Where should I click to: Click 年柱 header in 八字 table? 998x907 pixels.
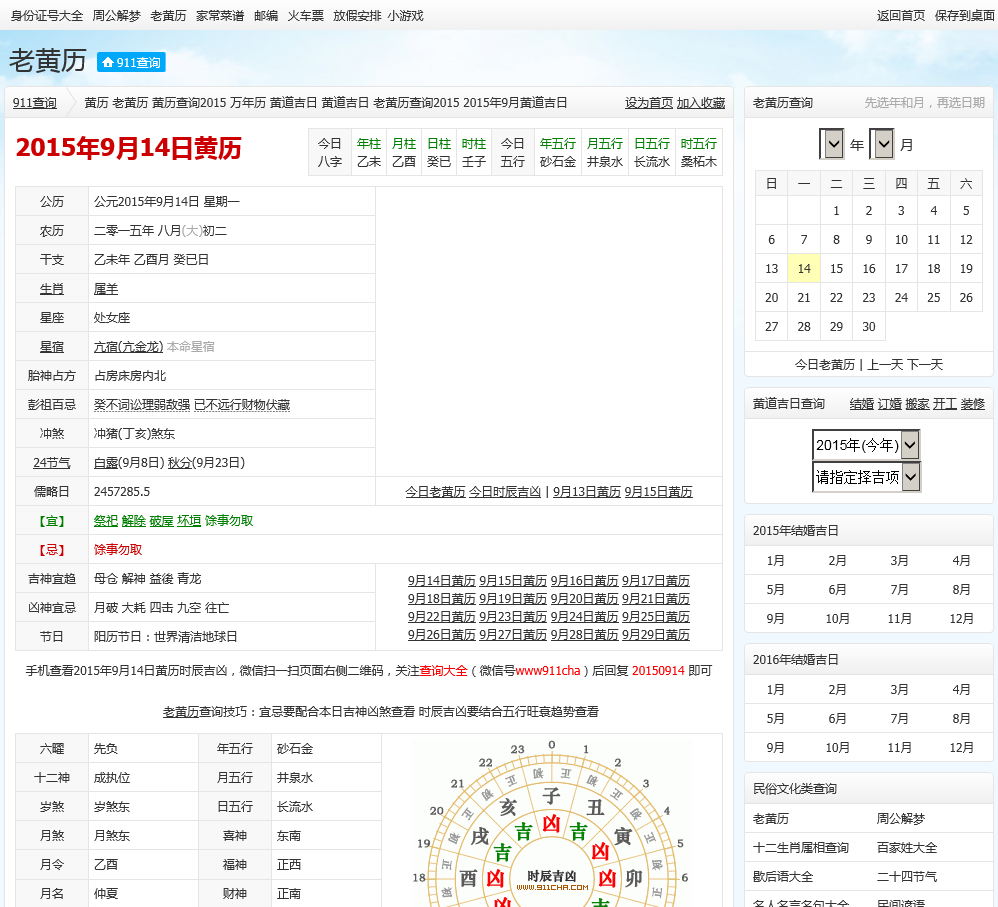[x=369, y=144]
